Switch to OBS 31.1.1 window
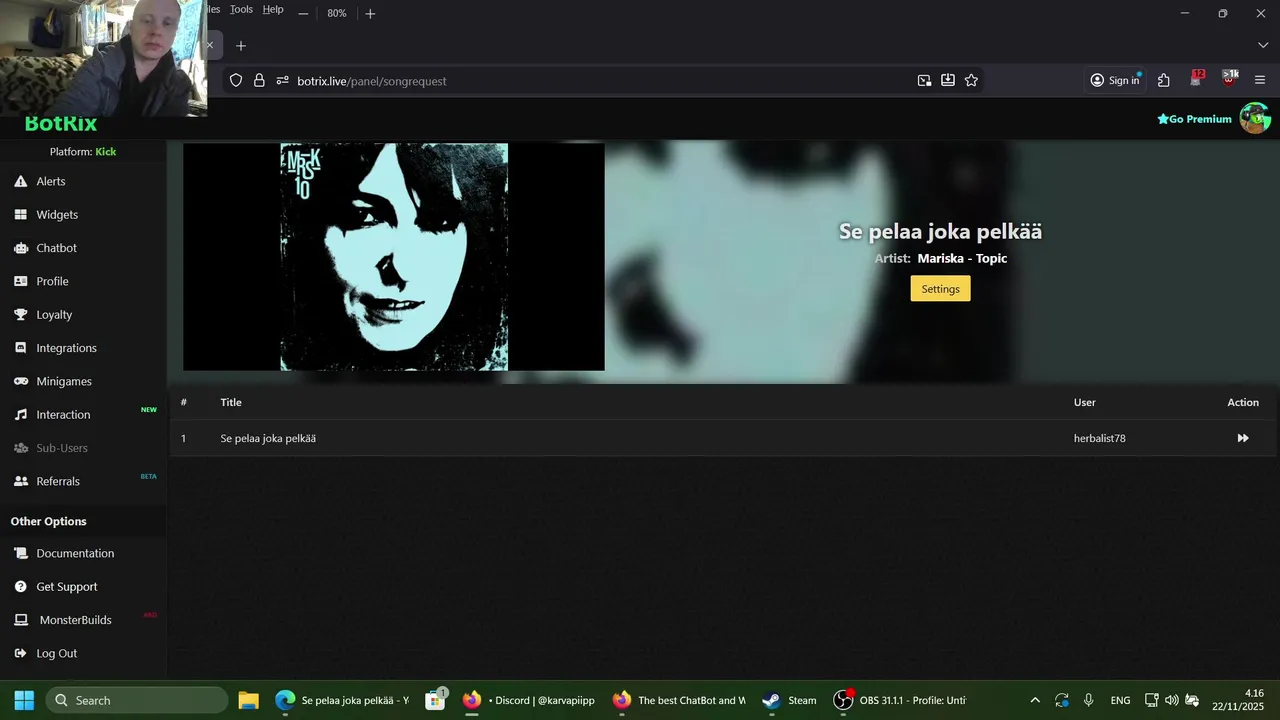Image resolution: width=1280 pixels, height=720 pixels. pos(900,700)
